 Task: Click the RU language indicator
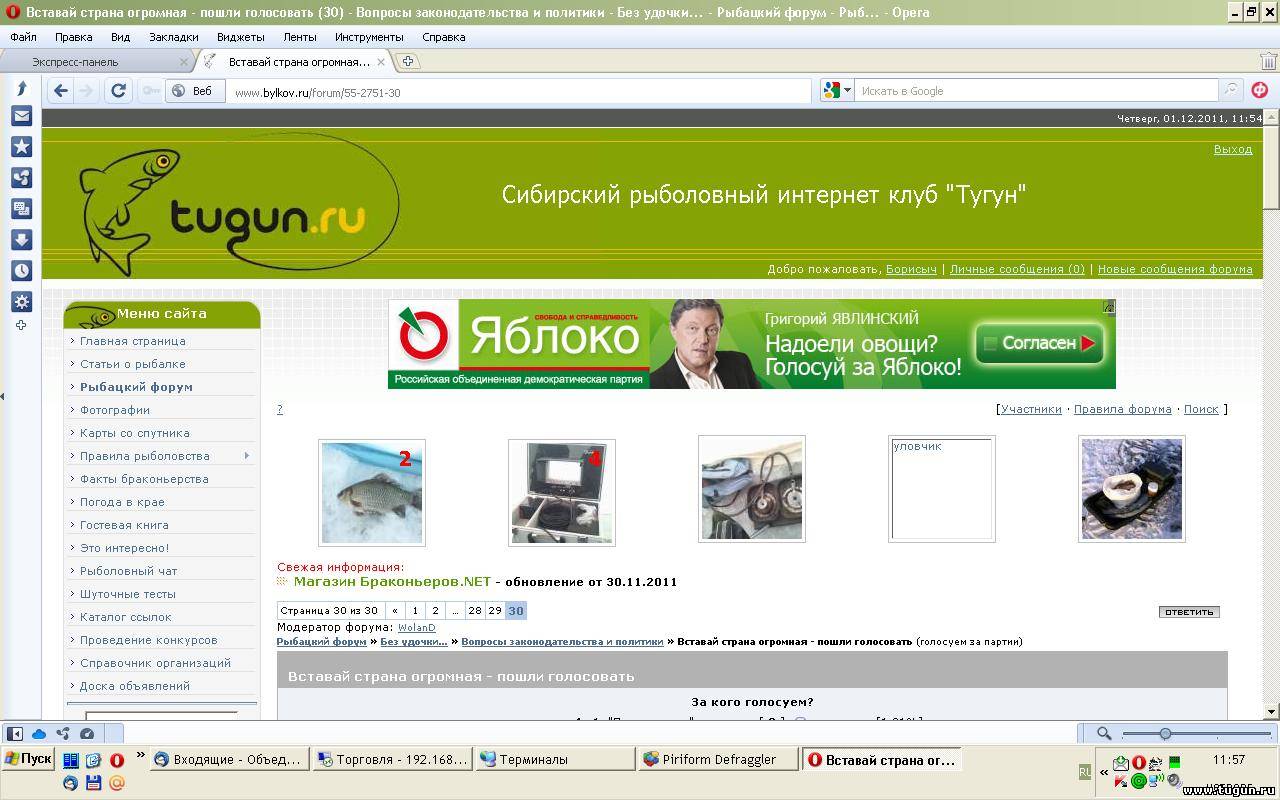pos(1085,772)
